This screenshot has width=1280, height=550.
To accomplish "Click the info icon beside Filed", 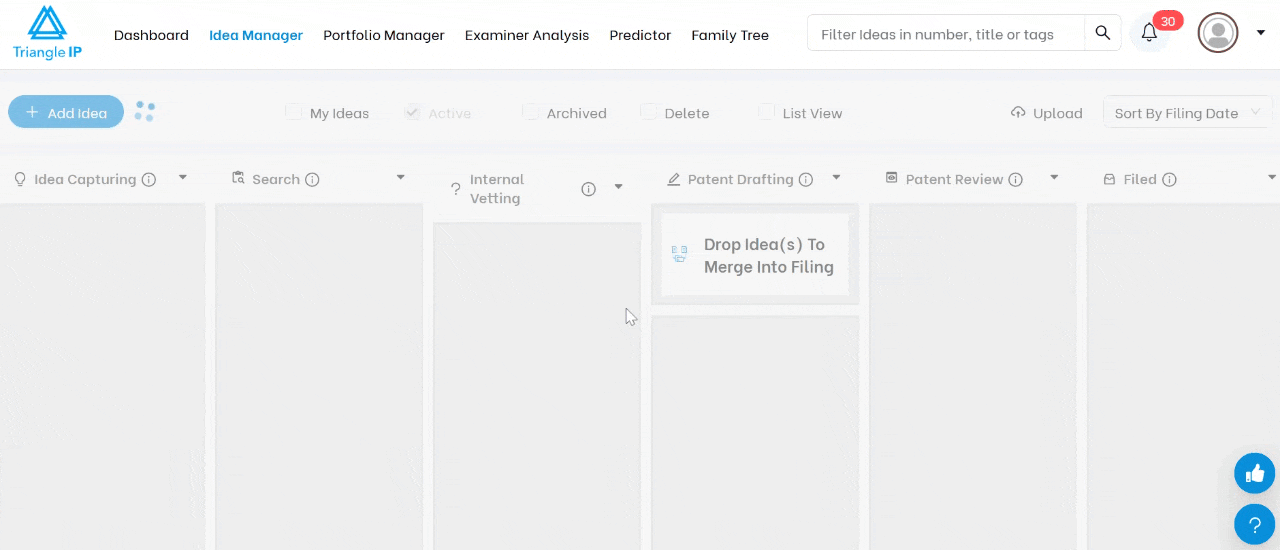I will click(1169, 180).
